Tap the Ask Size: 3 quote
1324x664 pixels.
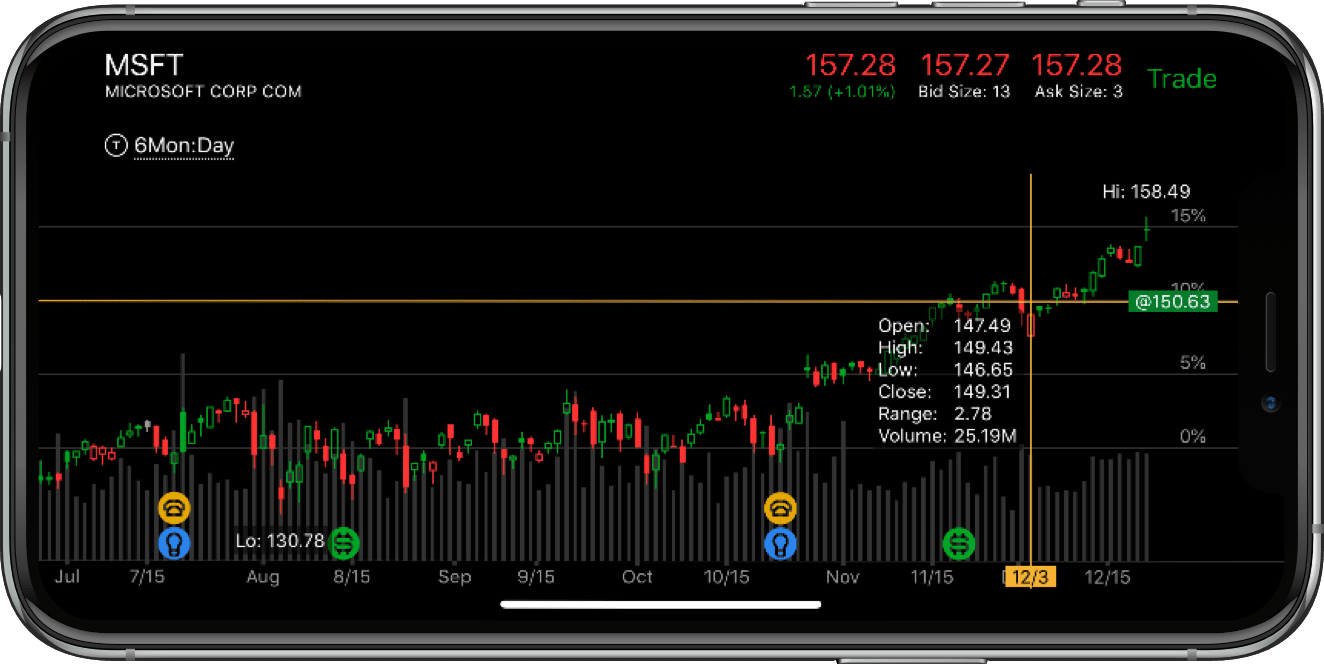click(1078, 92)
